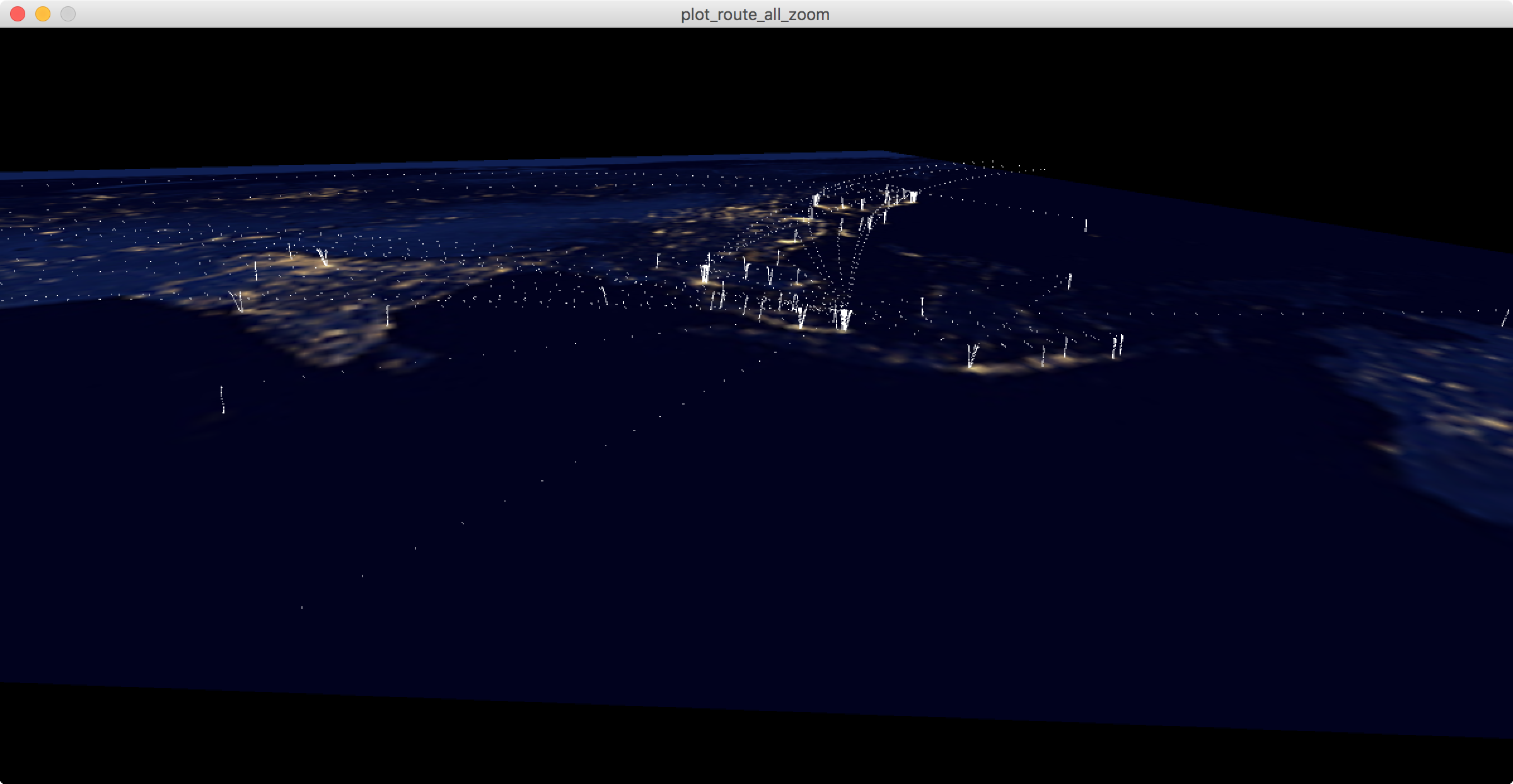Click the plot_route_all_zoom title text
This screenshot has width=1513, height=784.
[x=755, y=14]
